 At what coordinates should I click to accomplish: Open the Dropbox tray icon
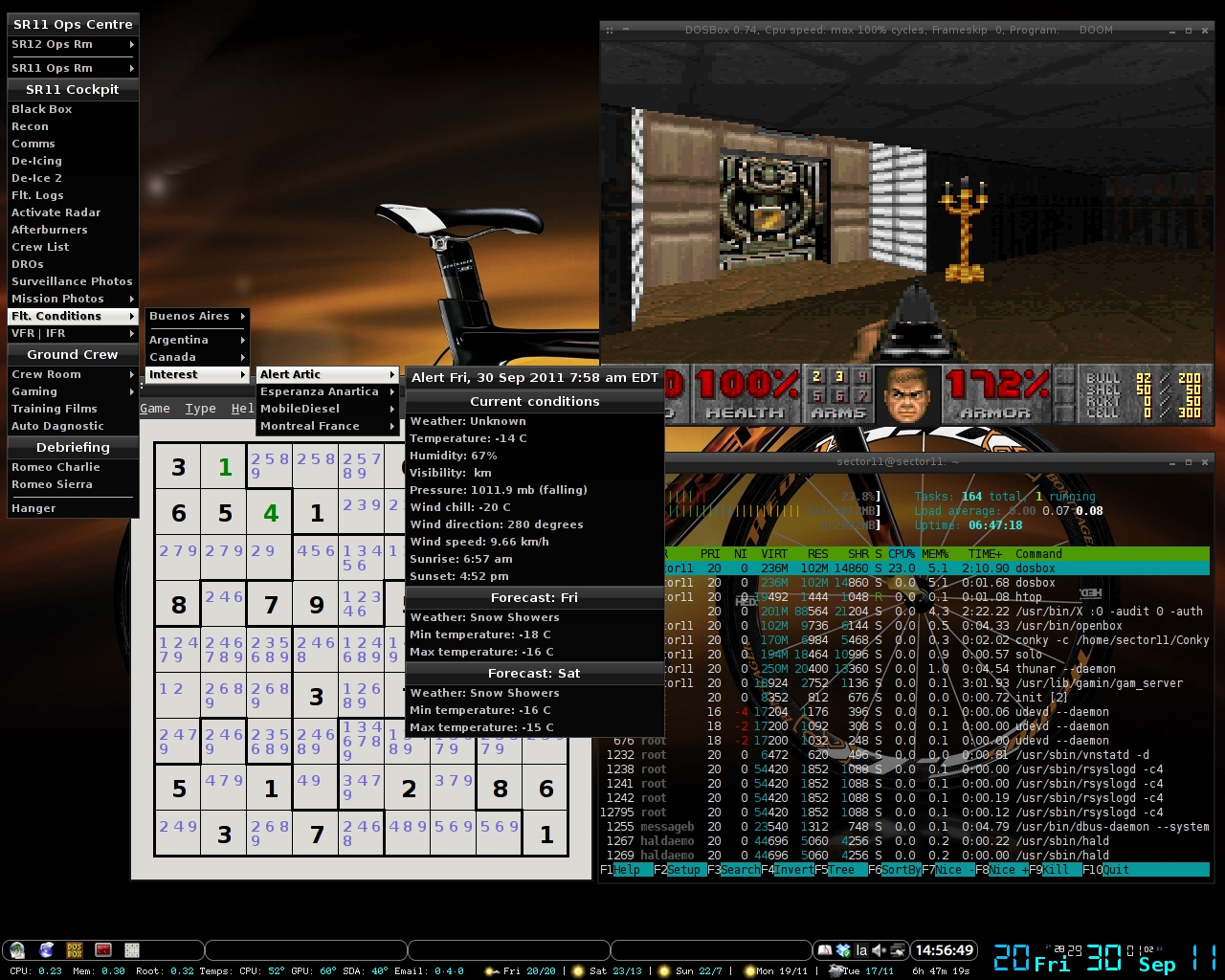coord(843,950)
